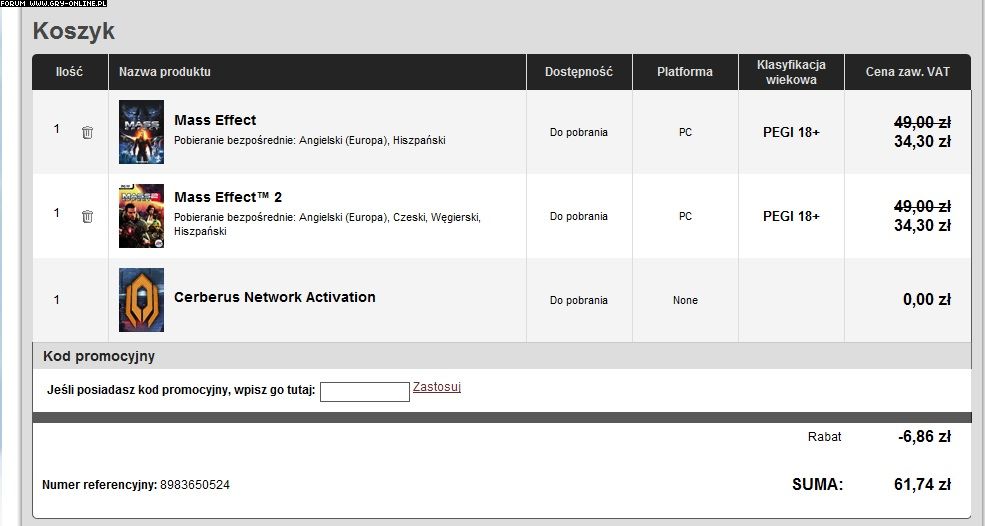
Task: Click Mass Effect discounted price 34,30 zł
Action: pyautogui.click(x=922, y=141)
